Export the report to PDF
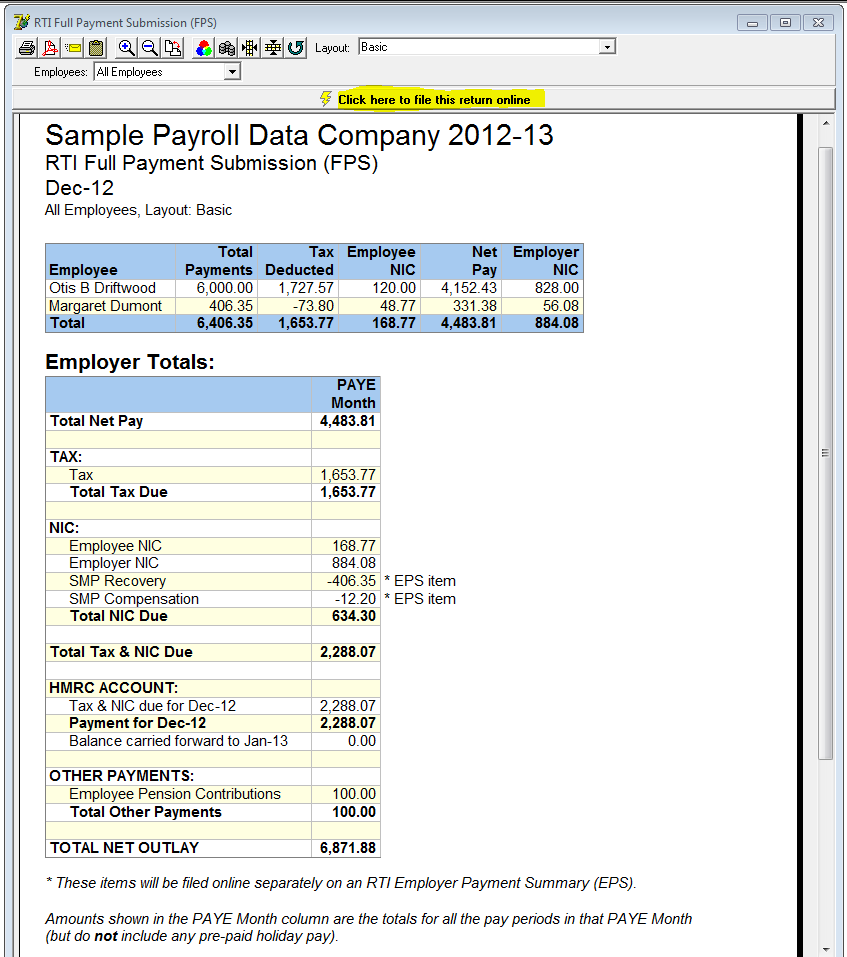 click(x=50, y=48)
